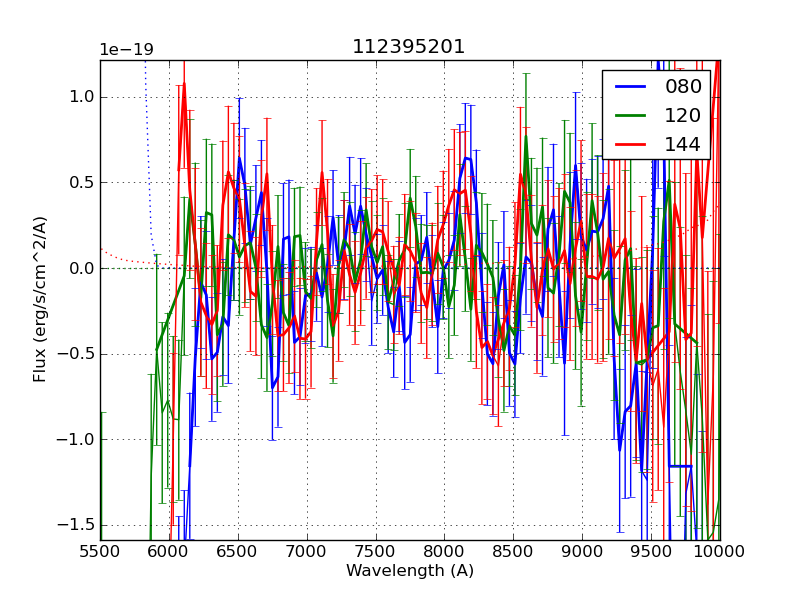The image size is (800, 600).
Task: Click the 7500 x-axis tick label
Action: click(x=376, y=551)
